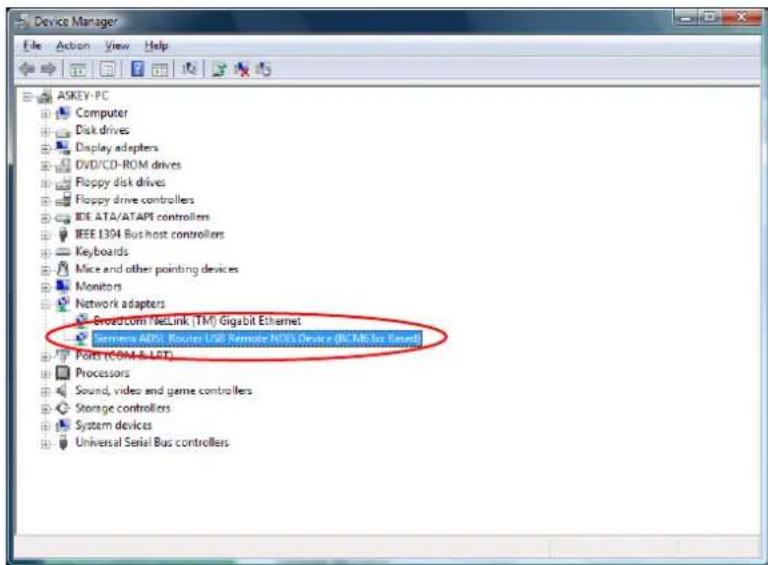Collapse the Network adapters node
This screenshot has width=768, height=565.
click(45, 305)
